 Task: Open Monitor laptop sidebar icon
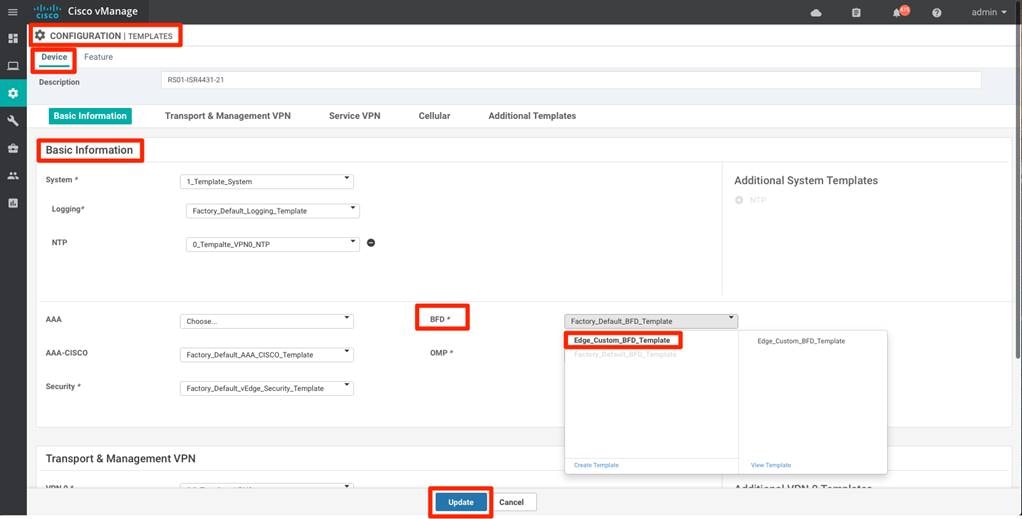click(x=13, y=66)
